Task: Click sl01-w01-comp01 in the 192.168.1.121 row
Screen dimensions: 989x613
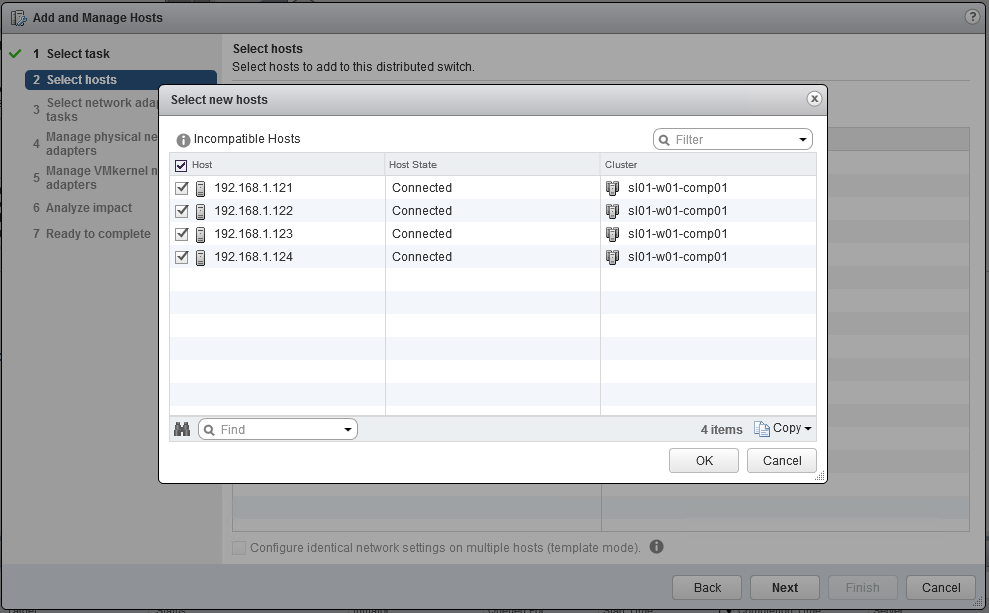Action: tap(677, 188)
